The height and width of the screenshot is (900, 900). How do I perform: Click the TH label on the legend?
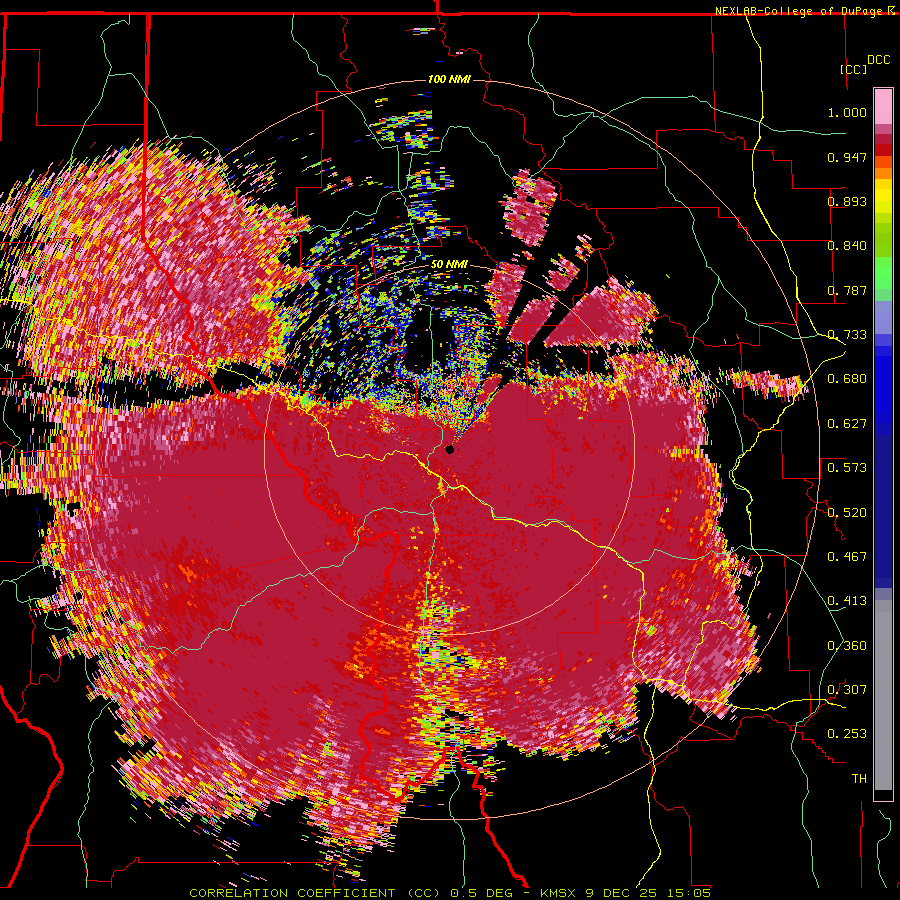pyautogui.click(x=859, y=779)
